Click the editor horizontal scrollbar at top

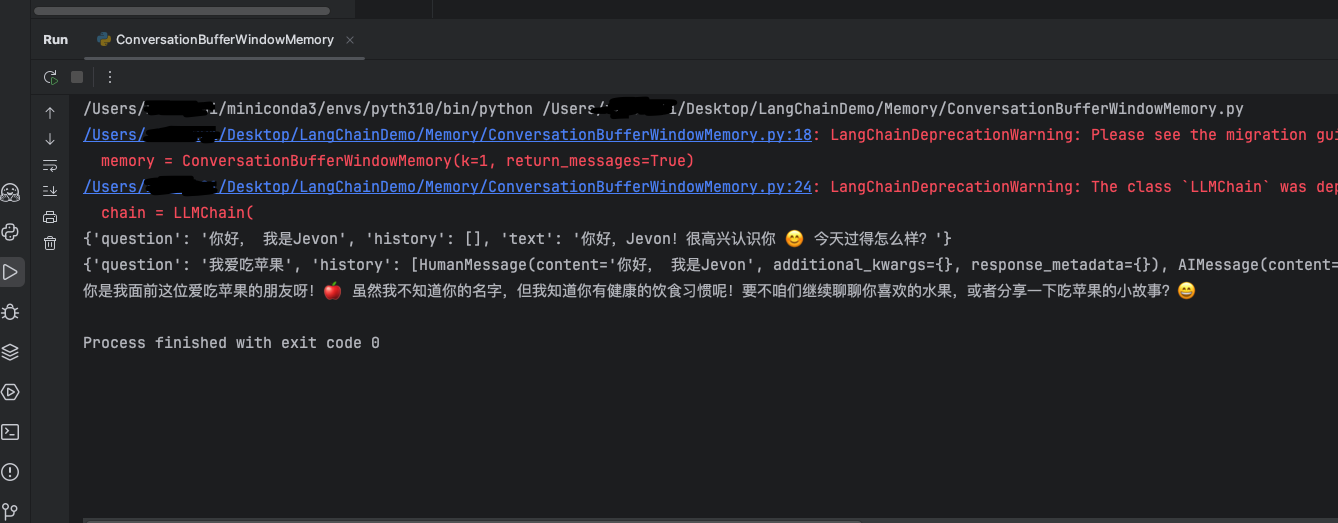coord(182,11)
